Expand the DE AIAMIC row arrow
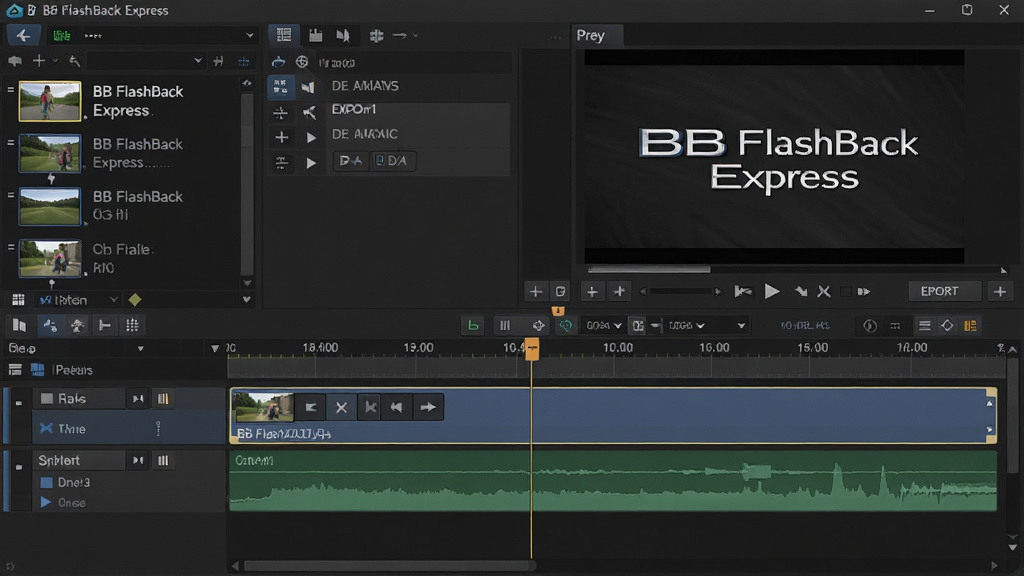Screen dimensions: 1024x576 click(x=312, y=137)
